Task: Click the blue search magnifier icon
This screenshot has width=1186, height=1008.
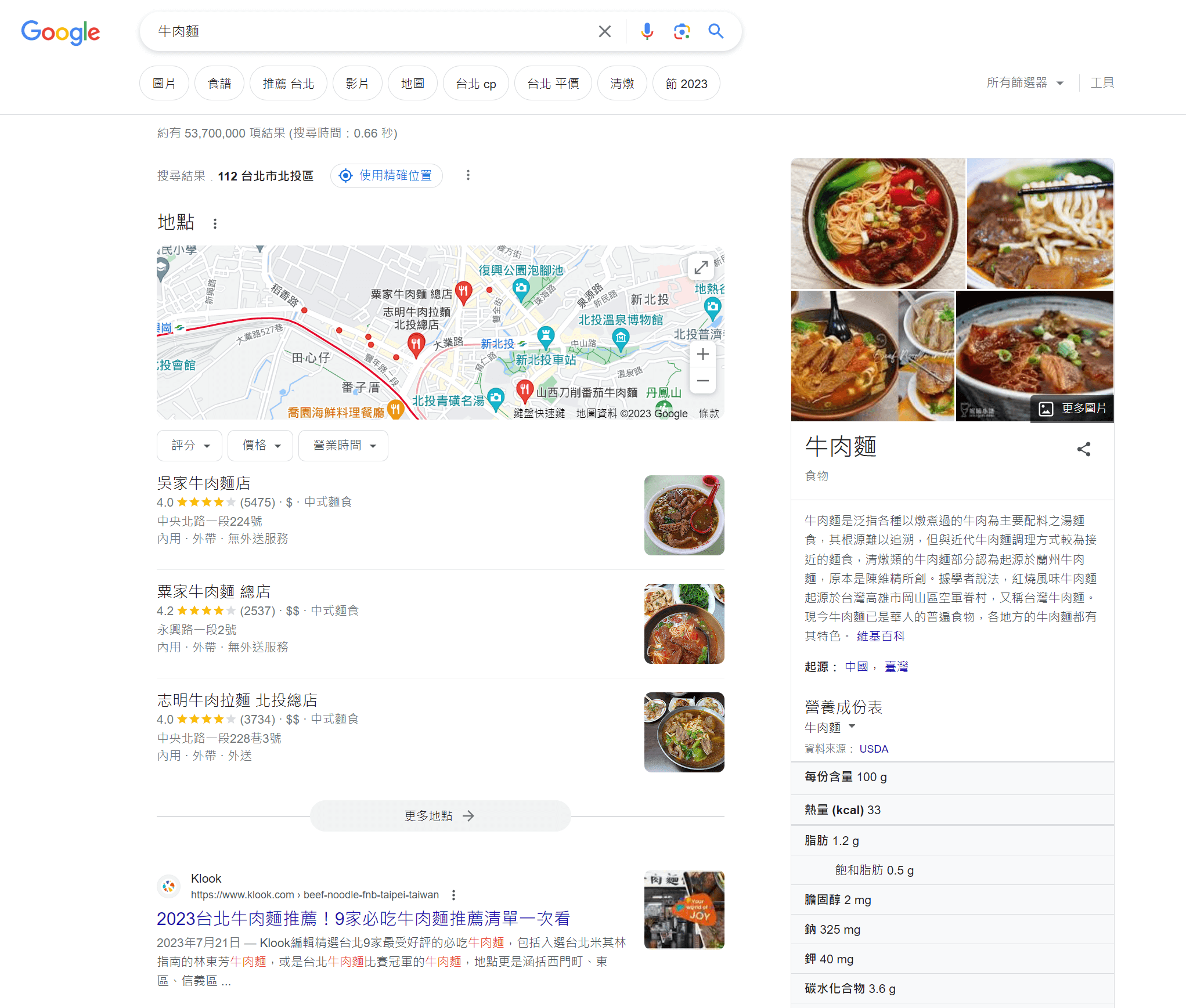Action: pos(716,31)
